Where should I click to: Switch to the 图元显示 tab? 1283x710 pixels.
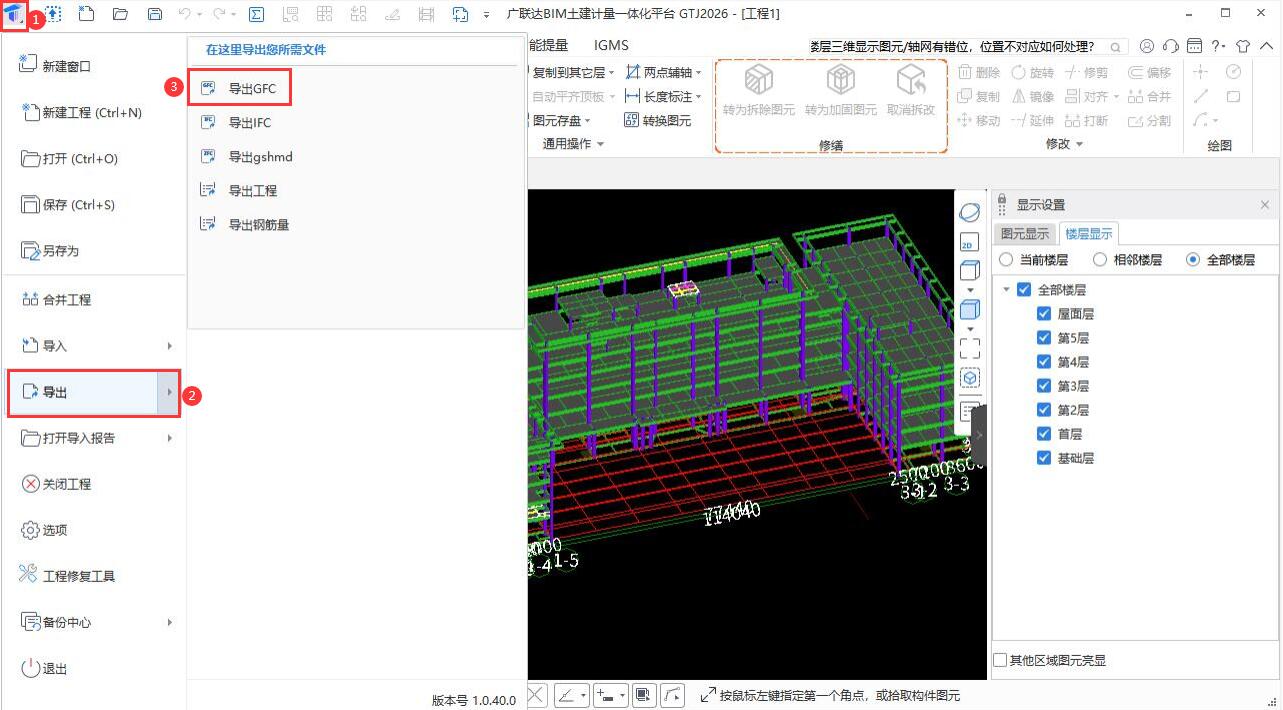click(x=1025, y=234)
